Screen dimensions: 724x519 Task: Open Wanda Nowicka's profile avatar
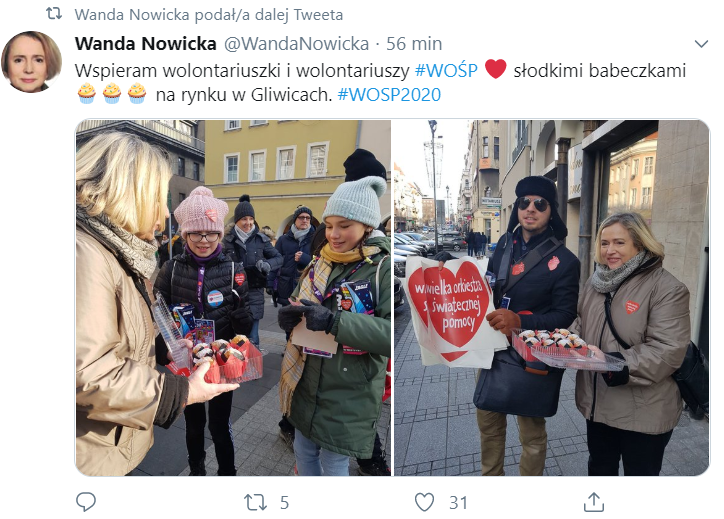tap(31, 61)
